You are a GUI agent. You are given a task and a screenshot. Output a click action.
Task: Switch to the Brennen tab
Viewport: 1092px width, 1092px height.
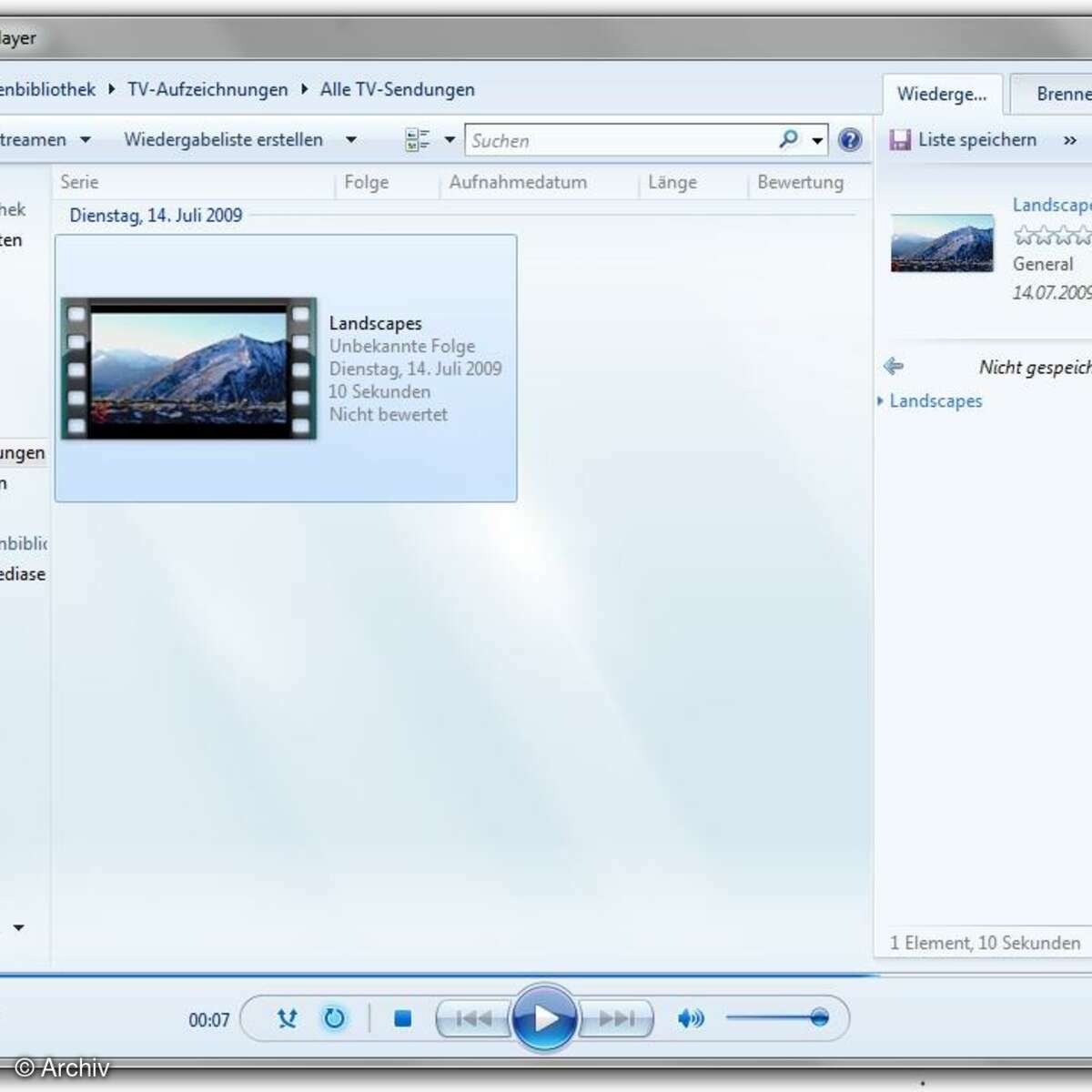coord(1063,94)
